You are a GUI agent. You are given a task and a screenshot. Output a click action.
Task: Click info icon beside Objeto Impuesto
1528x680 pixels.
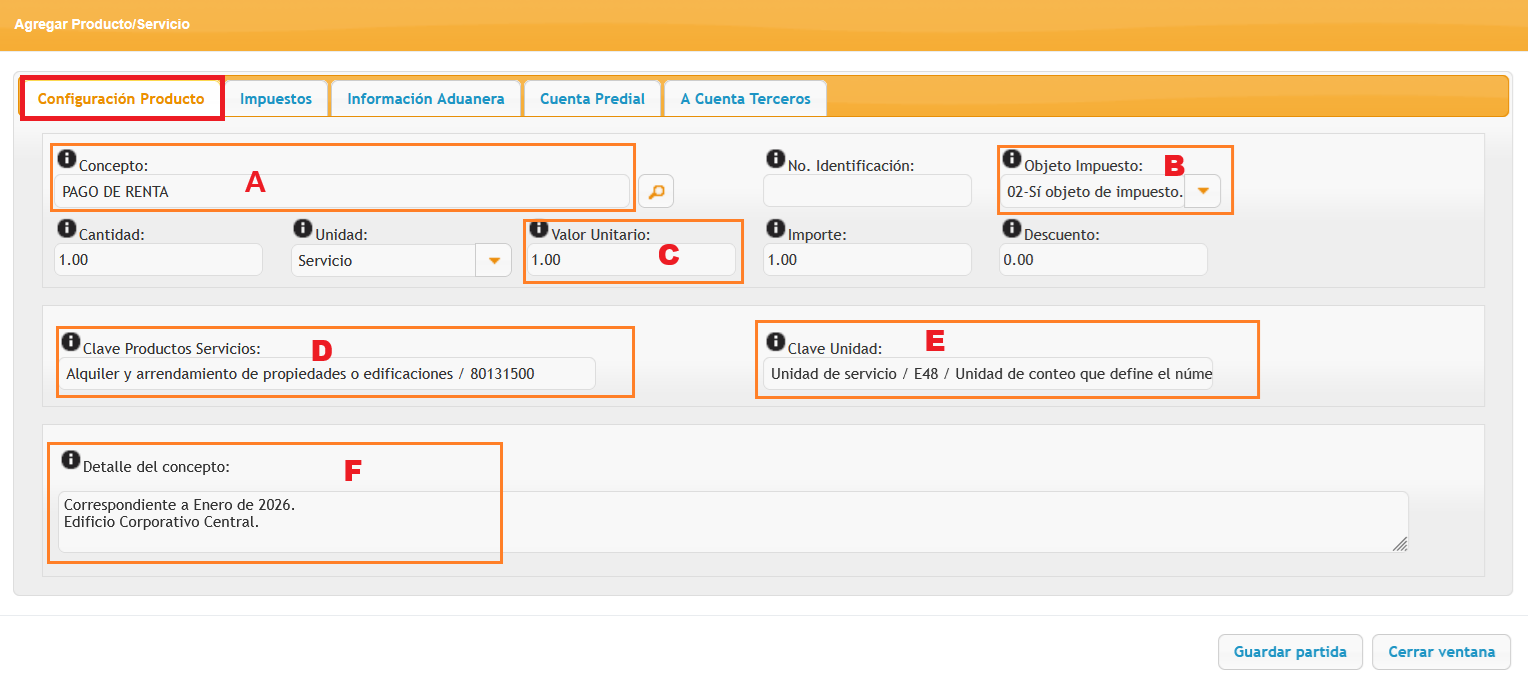1011,158
